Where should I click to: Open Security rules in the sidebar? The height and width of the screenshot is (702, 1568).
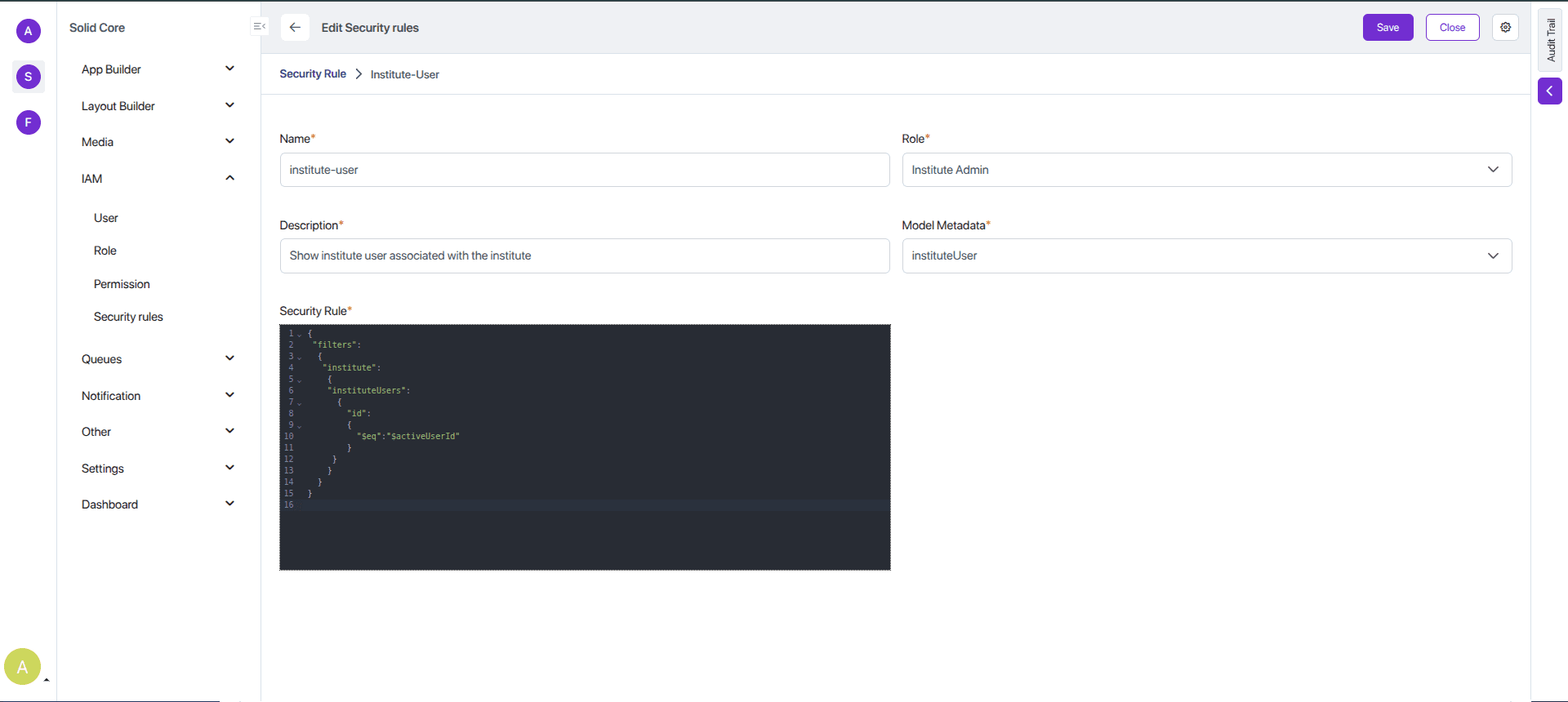pos(128,317)
